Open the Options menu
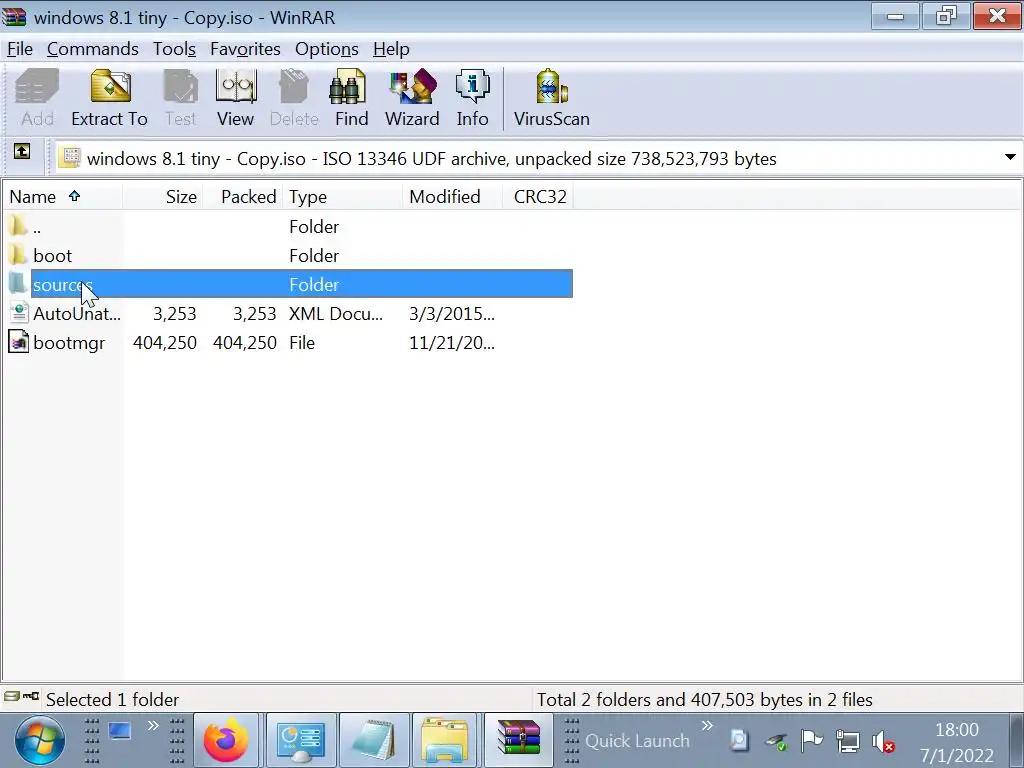Viewport: 1024px width, 768px height. tap(327, 49)
